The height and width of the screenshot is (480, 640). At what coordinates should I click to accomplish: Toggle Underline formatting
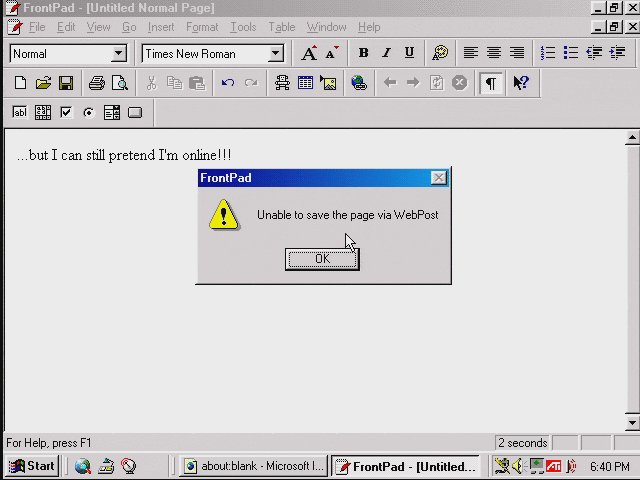(x=409, y=53)
